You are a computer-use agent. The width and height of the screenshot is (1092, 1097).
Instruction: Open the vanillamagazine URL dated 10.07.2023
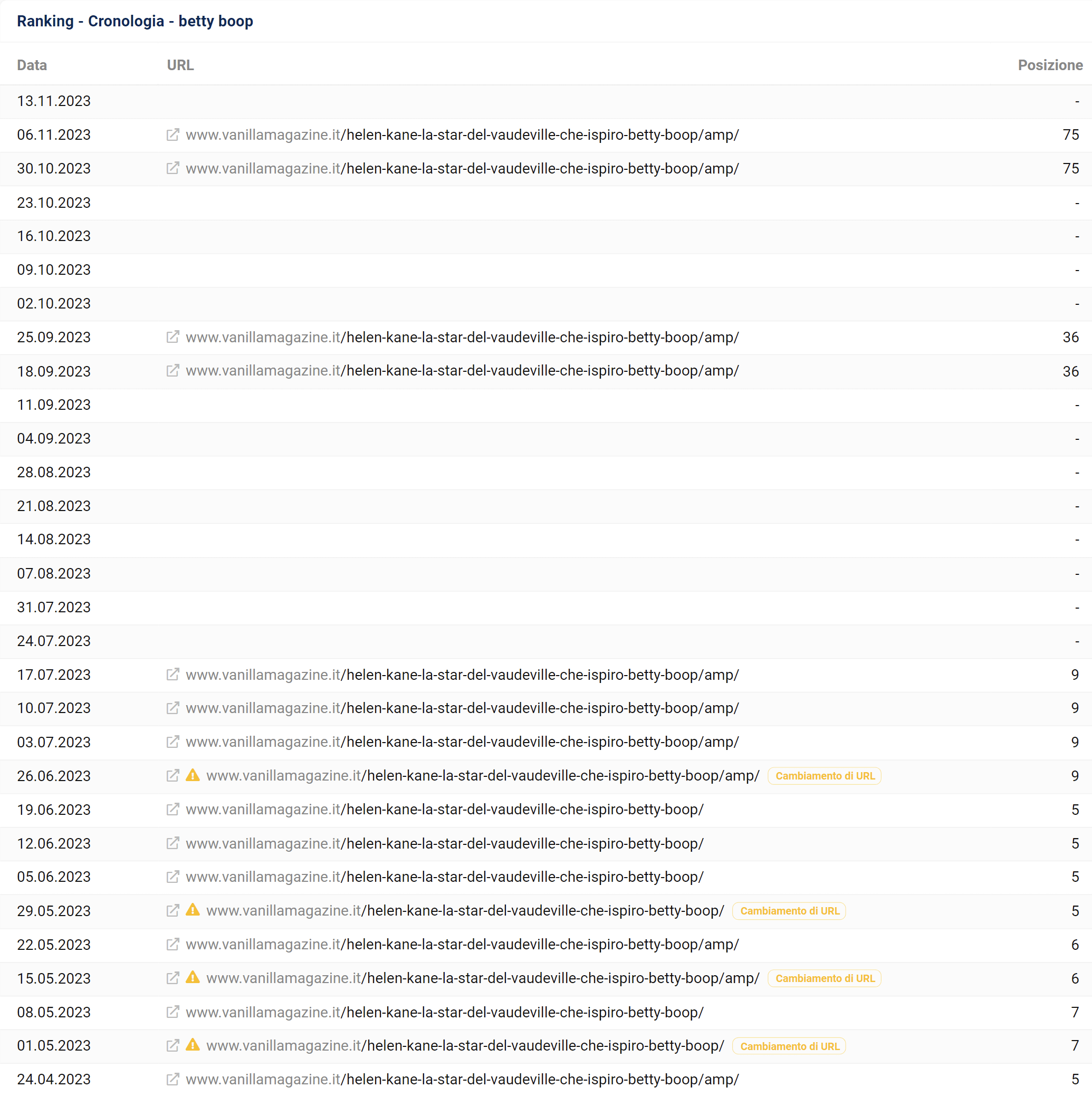tap(462, 708)
